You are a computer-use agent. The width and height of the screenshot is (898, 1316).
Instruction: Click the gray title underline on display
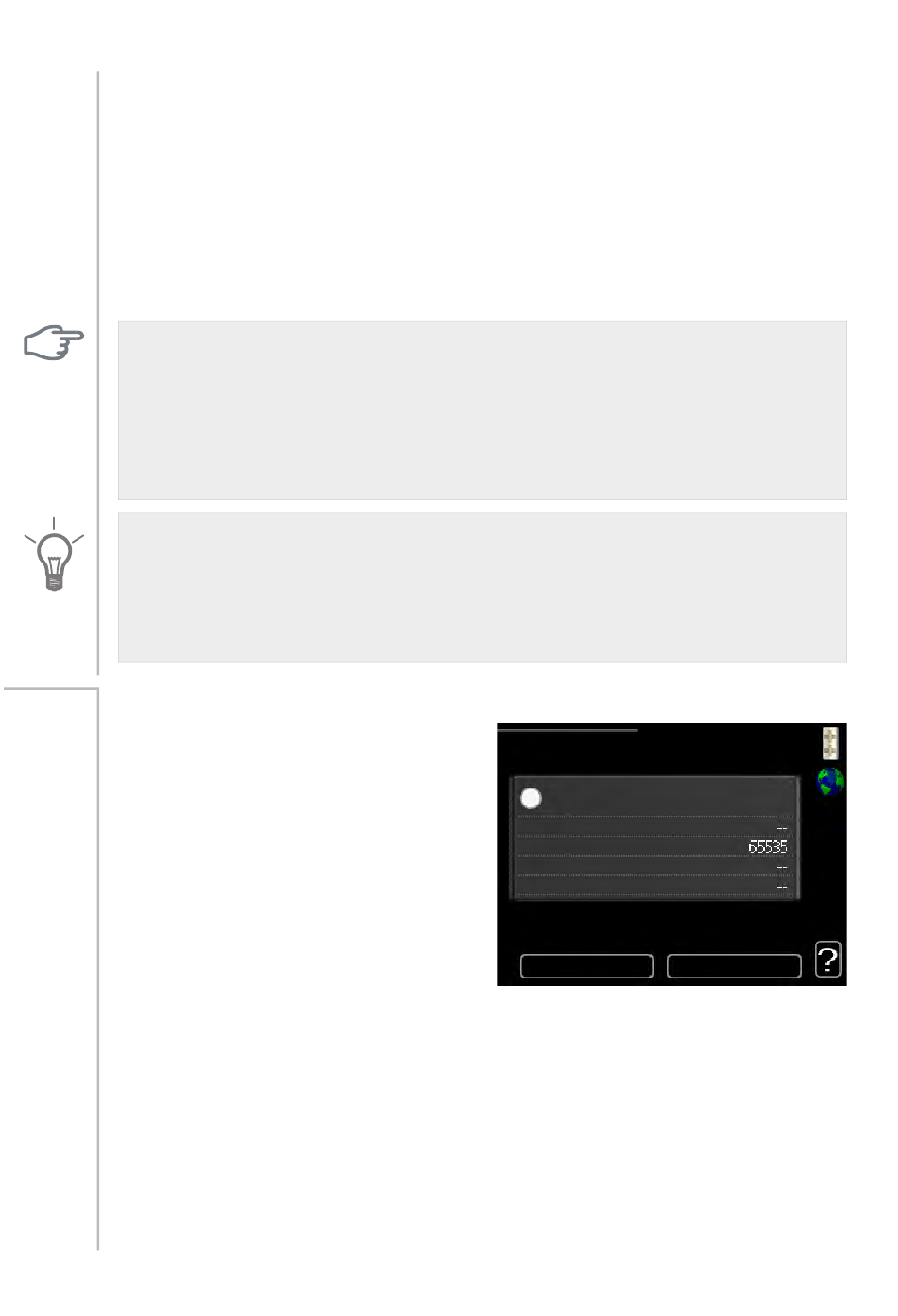pos(567,730)
